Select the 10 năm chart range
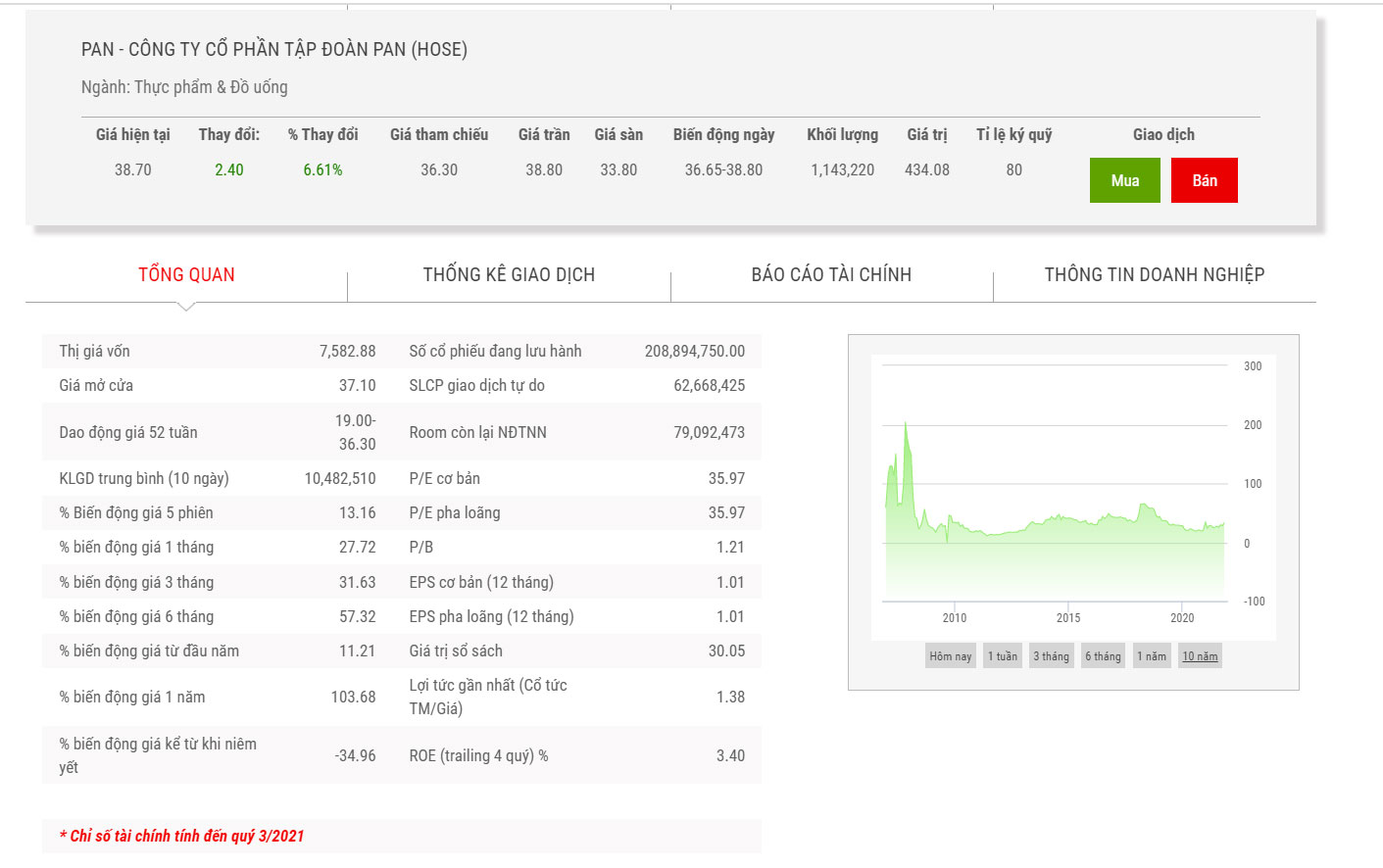 point(1200,656)
